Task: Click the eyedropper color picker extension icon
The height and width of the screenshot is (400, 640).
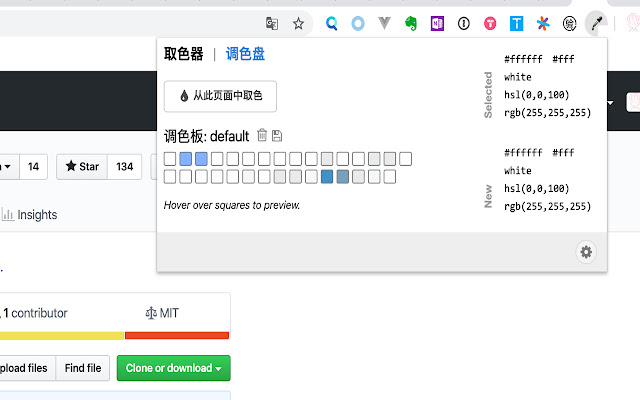Action: [596, 23]
